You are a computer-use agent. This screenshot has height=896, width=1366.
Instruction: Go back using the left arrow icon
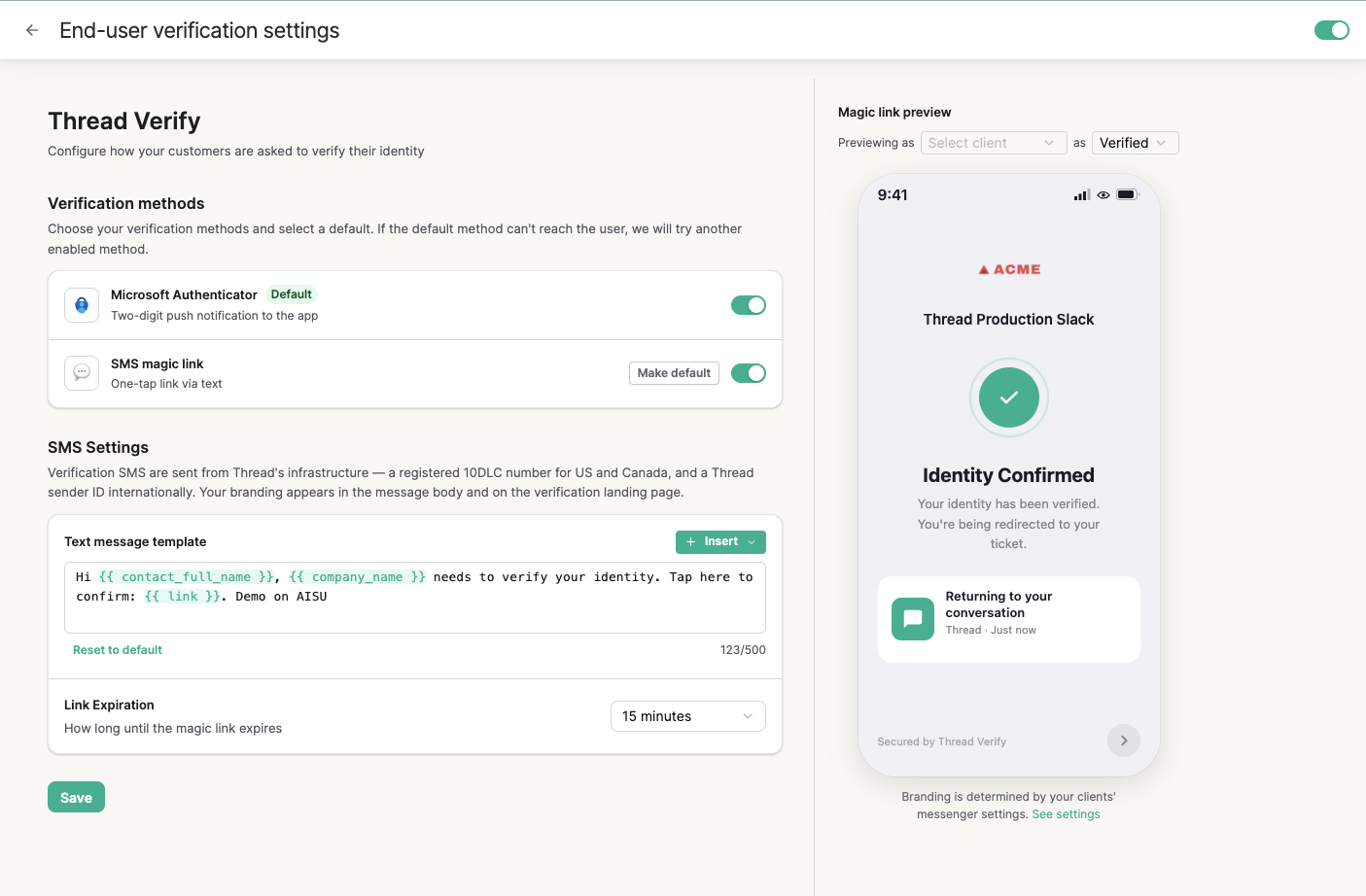[x=32, y=30]
